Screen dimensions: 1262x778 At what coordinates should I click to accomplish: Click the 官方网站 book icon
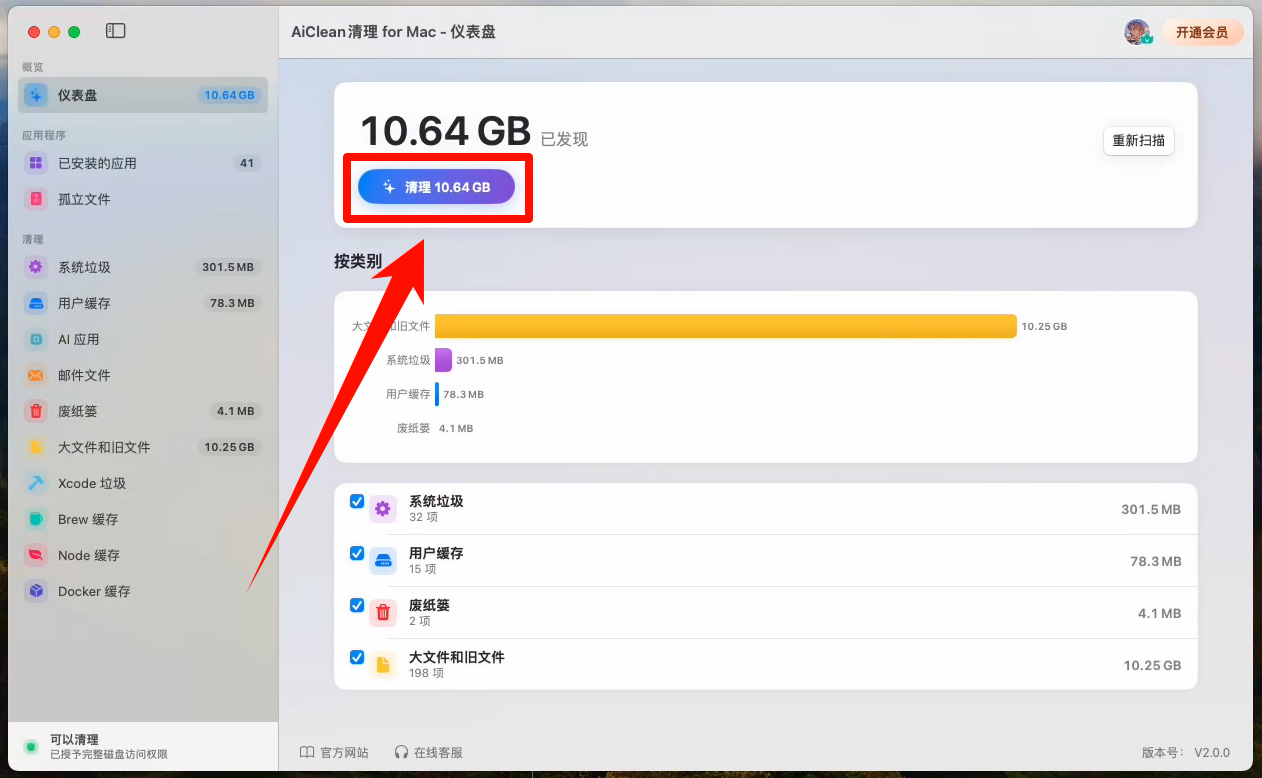coord(307,752)
